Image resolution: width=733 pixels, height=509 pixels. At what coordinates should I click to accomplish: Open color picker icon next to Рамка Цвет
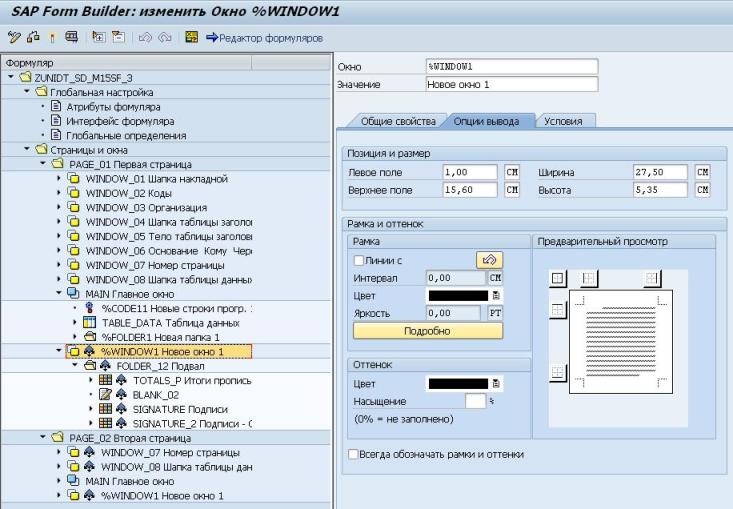pyautogui.click(x=496, y=295)
